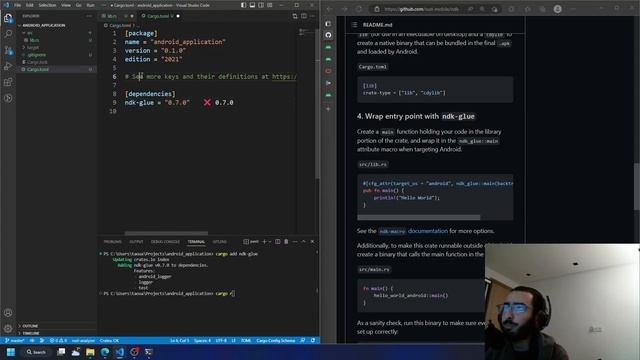This screenshot has width=640, height=360.
Task: Close the terminal panel
Action: pos(312,242)
